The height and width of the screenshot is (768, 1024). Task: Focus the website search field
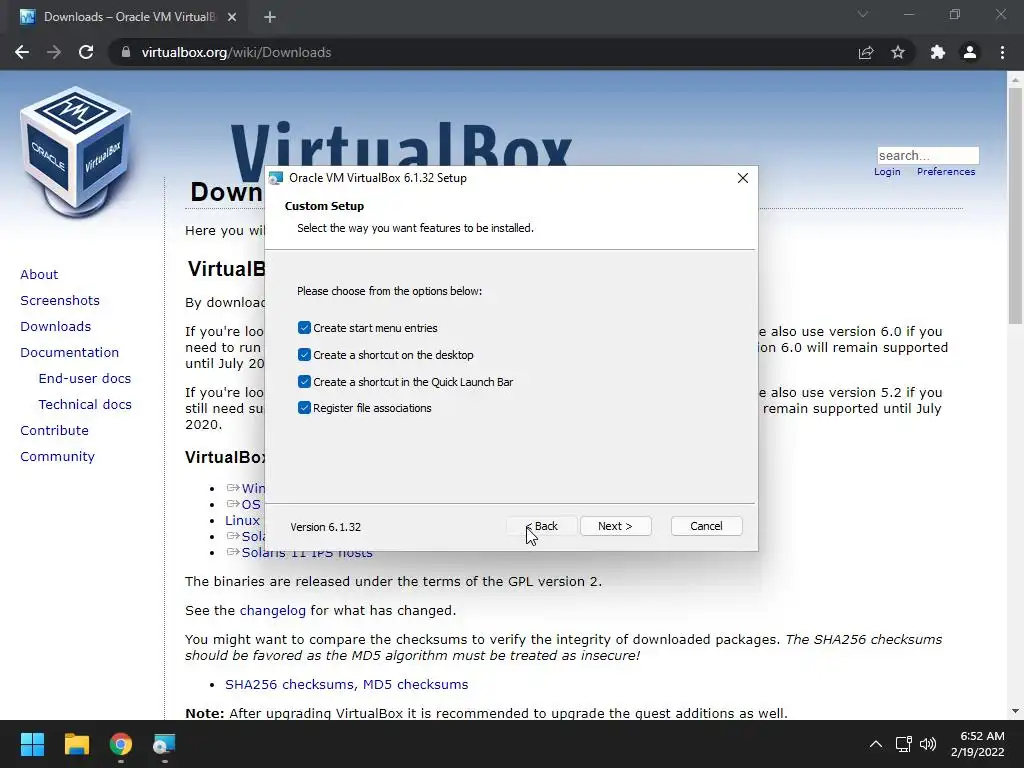928,155
